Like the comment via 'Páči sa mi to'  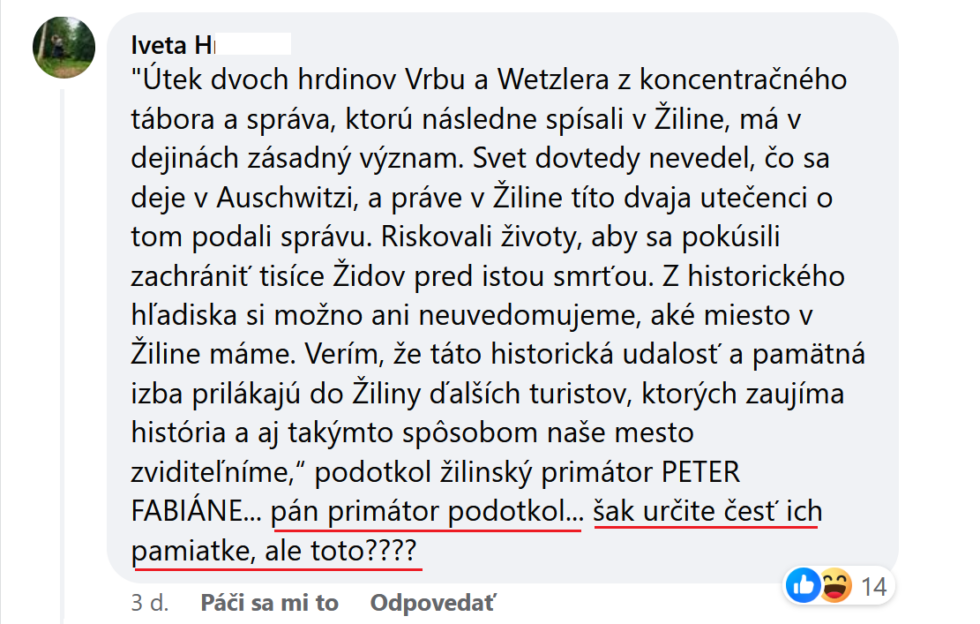coord(270,603)
